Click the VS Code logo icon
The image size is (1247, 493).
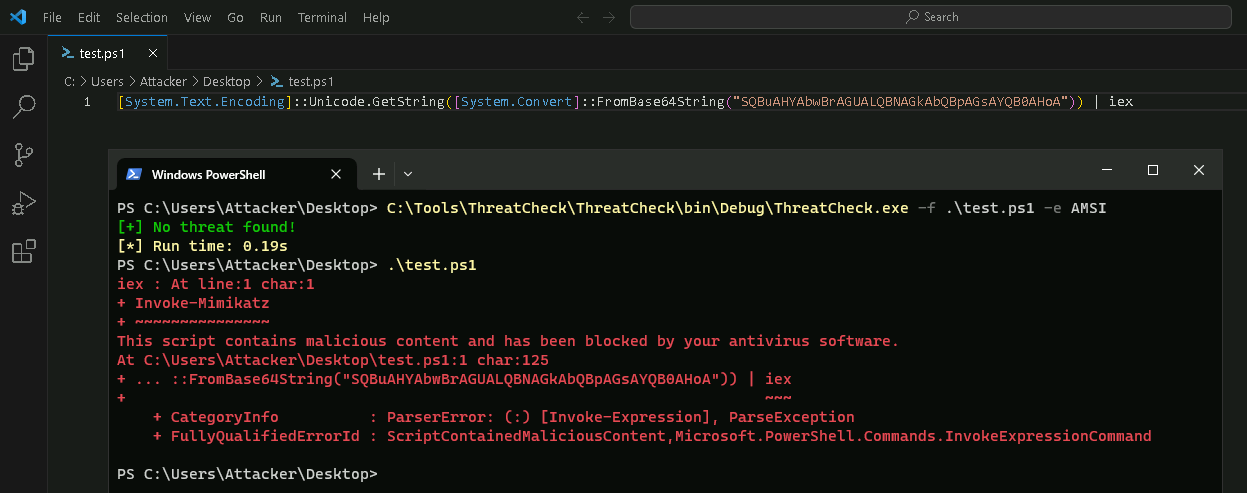(17, 17)
